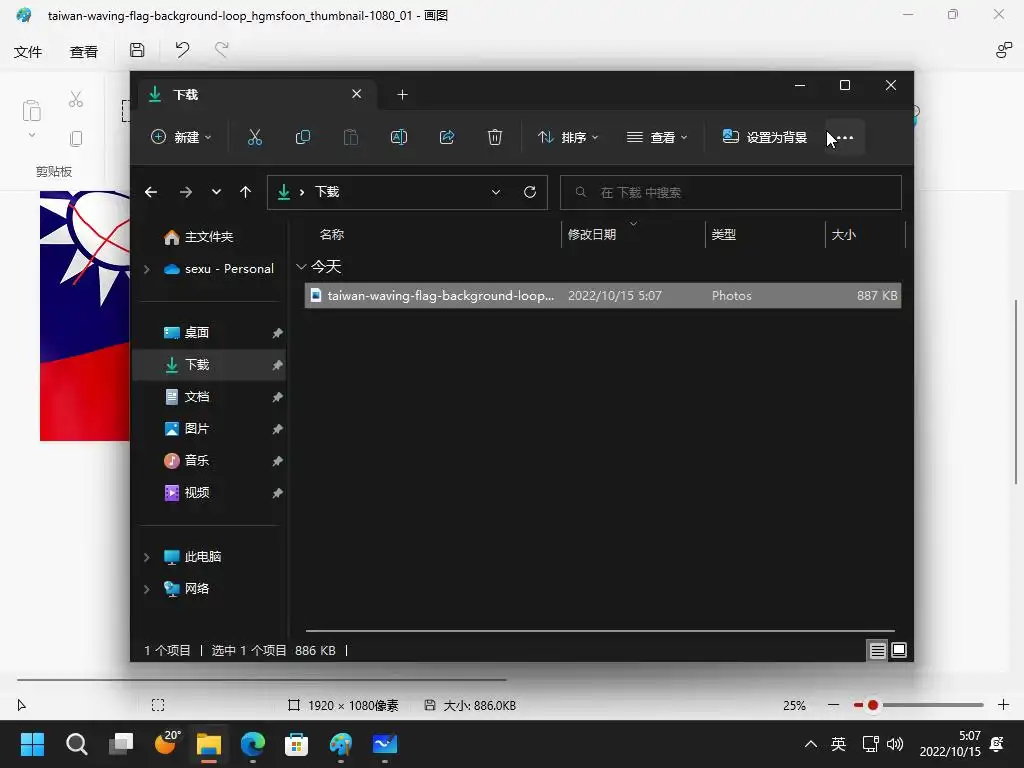
Task: Open 音乐 (Music) in sidebar
Action: click(197, 460)
